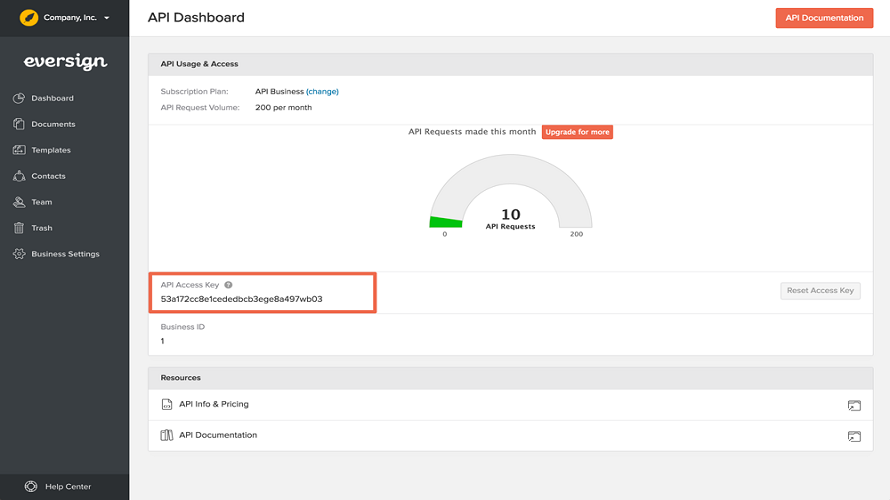890x500 pixels.
Task: Click the 'API Usage & Access' section header
Action: [199, 64]
